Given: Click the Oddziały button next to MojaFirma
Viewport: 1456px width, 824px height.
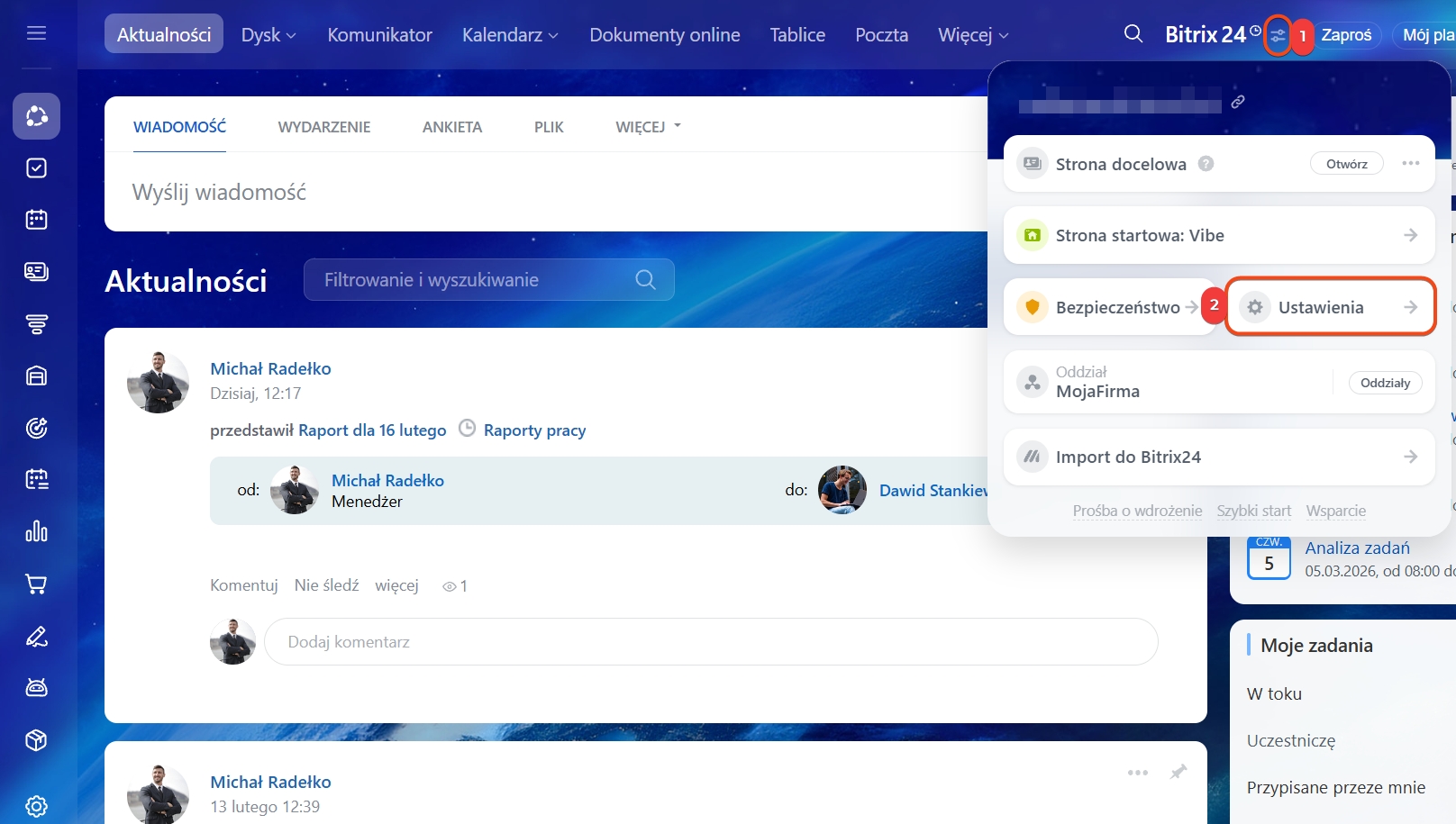Looking at the screenshot, I should click(x=1385, y=383).
